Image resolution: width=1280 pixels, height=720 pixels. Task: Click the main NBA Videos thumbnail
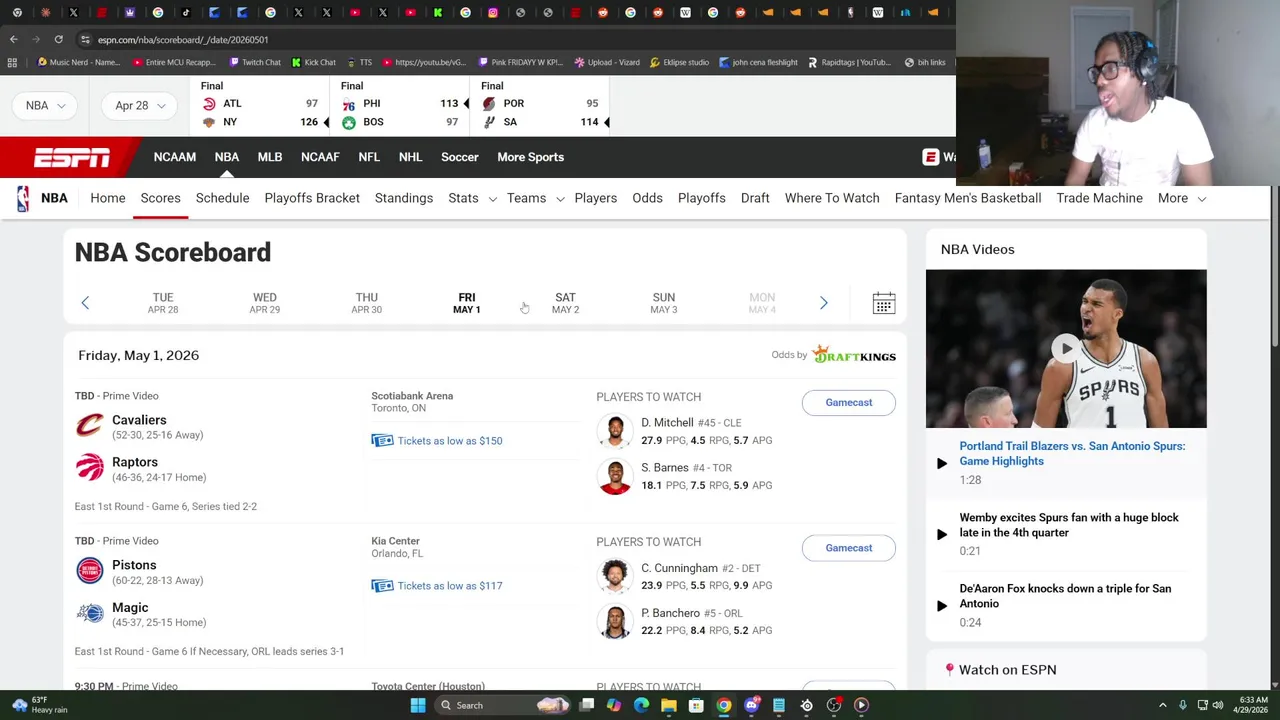pyautogui.click(x=1066, y=349)
